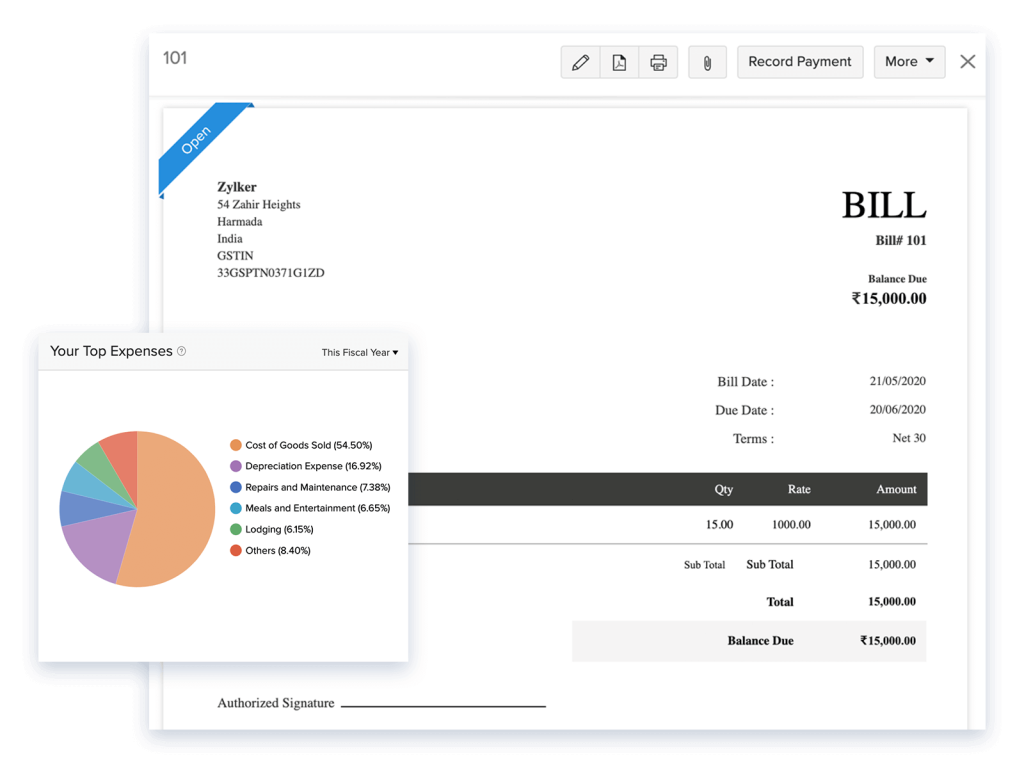The image size is (1024, 768).
Task: Open the This Fiscal Year dropdown
Action: pos(360,353)
